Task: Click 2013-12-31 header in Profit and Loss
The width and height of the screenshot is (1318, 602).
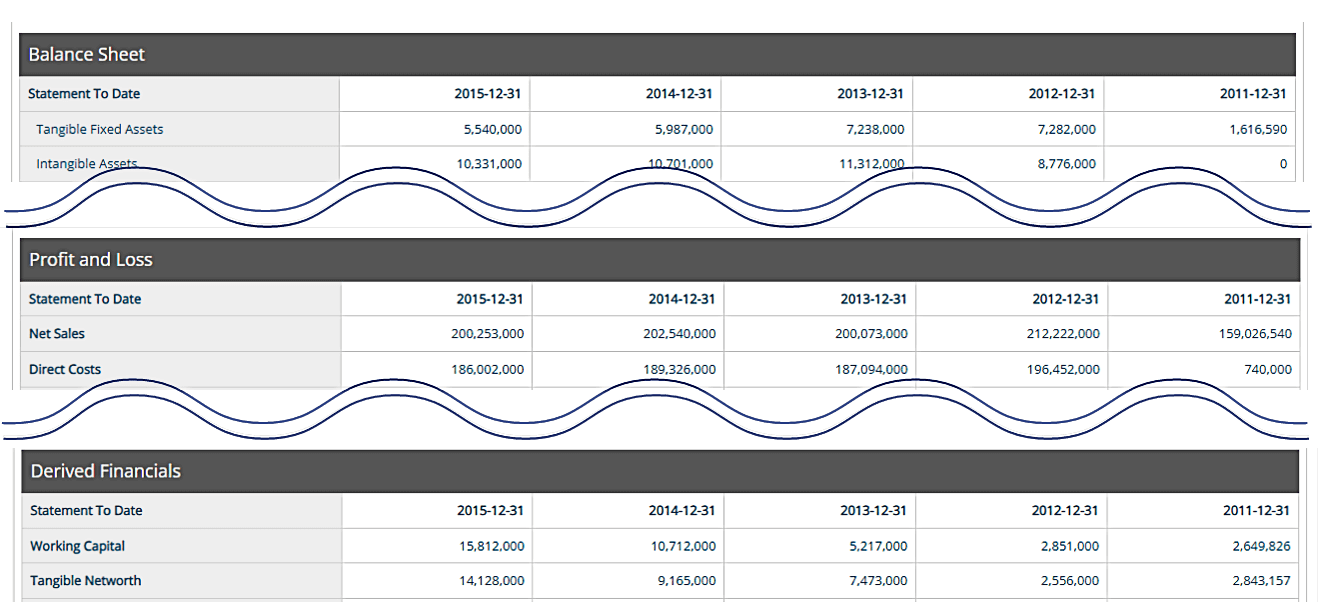Action: [x=874, y=299]
